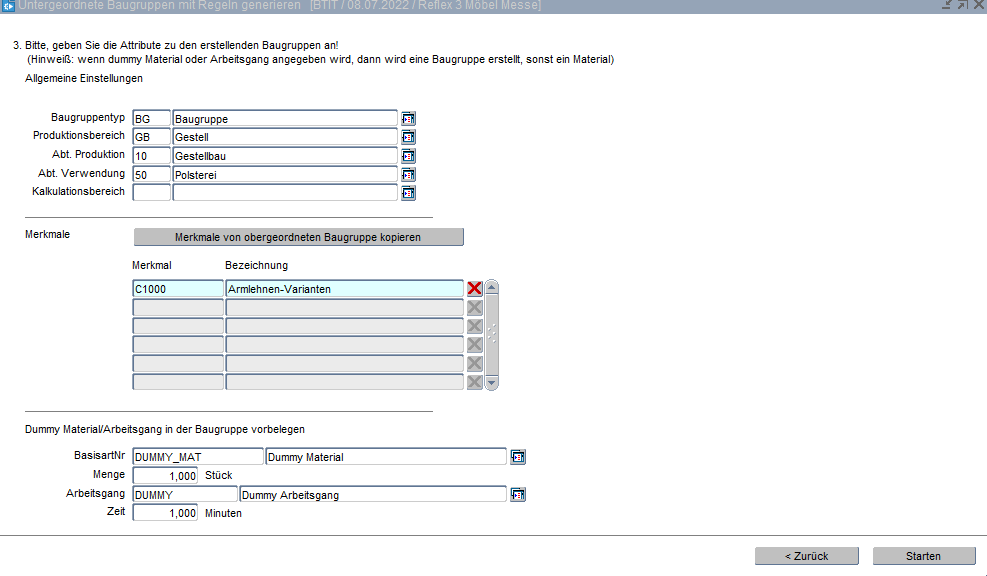The image size is (987, 576).
Task: Go back with the Zurück button
Action: 806,556
